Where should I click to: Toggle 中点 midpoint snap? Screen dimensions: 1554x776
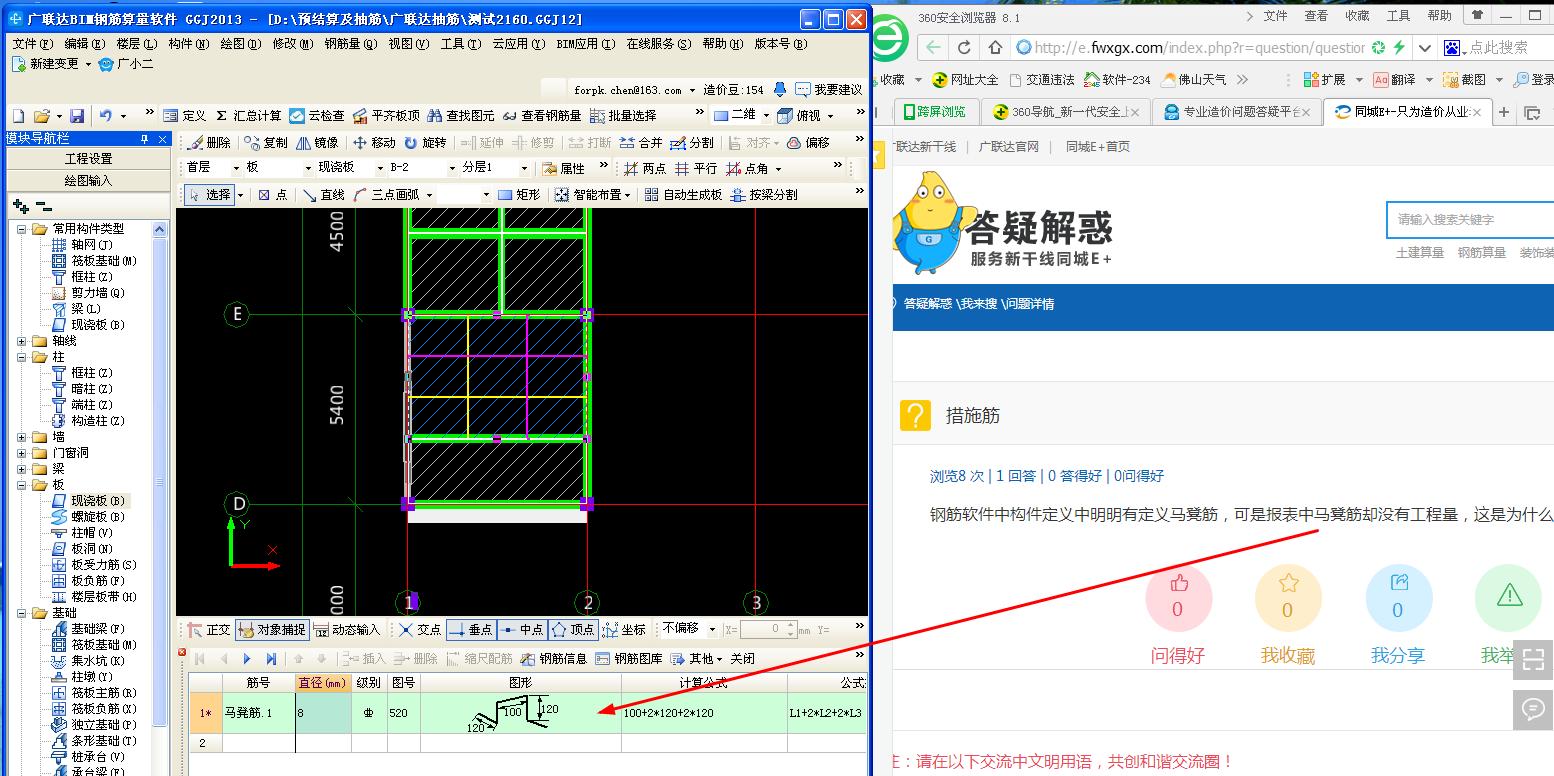(521, 630)
